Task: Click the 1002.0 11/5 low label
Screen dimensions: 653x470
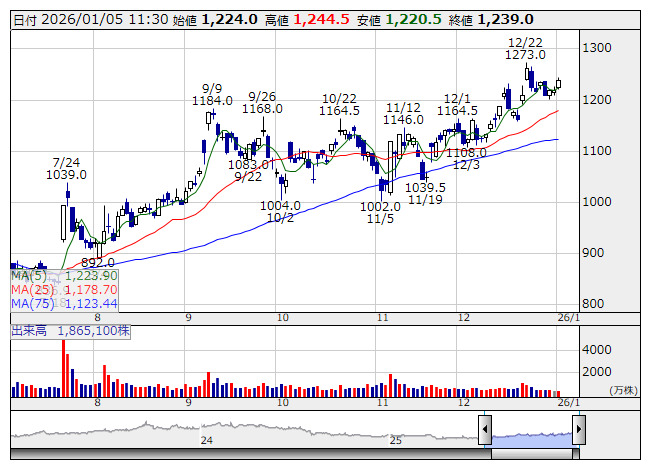Action: tap(380, 212)
